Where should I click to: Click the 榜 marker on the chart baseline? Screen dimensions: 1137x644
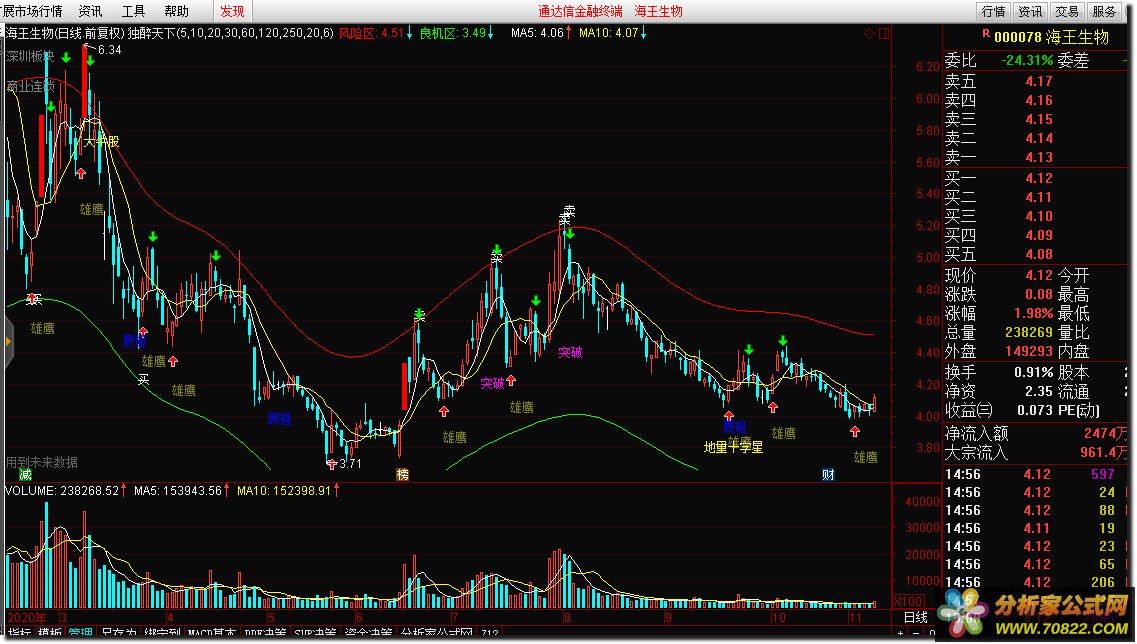402,474
